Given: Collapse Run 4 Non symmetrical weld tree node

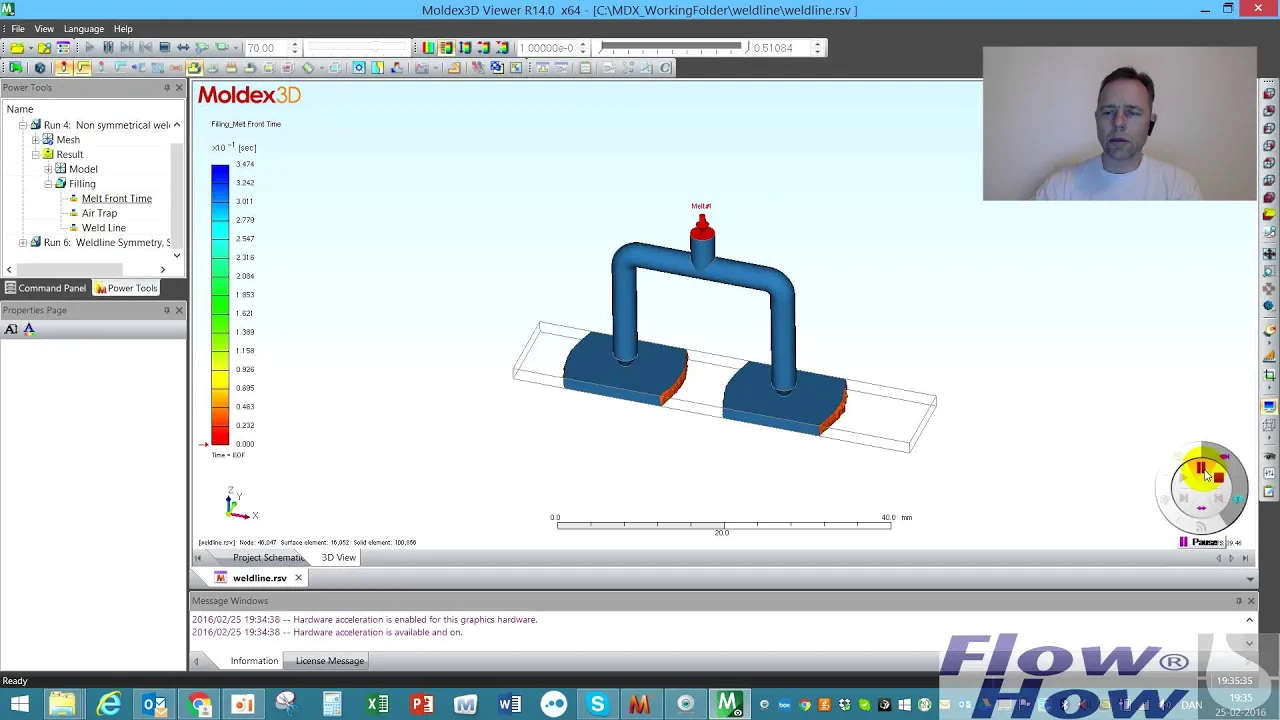Looking at the screenshot, I should pyautogui.click(x=23, y=125).
